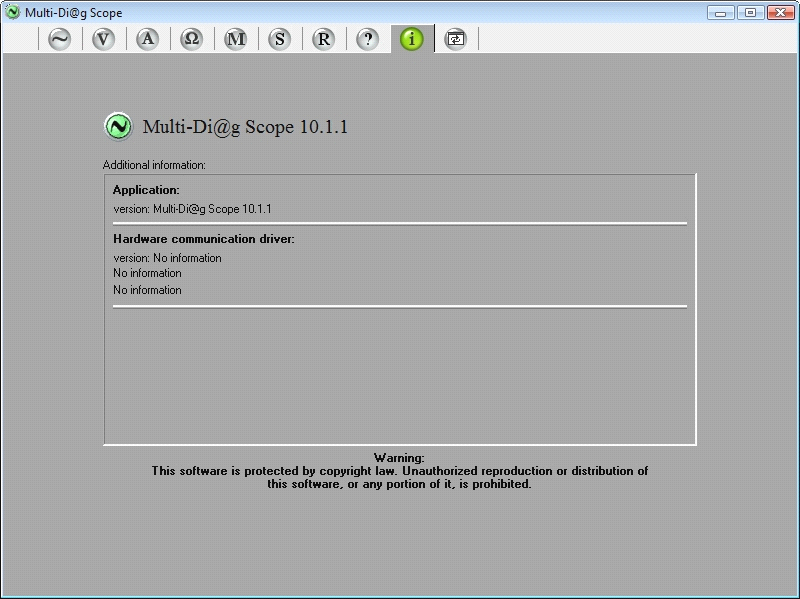The width and height of the screenshot is (800, 599).
Task: Minimize the Multi-Di@g Scope window
Action: [x=720, y=13]
